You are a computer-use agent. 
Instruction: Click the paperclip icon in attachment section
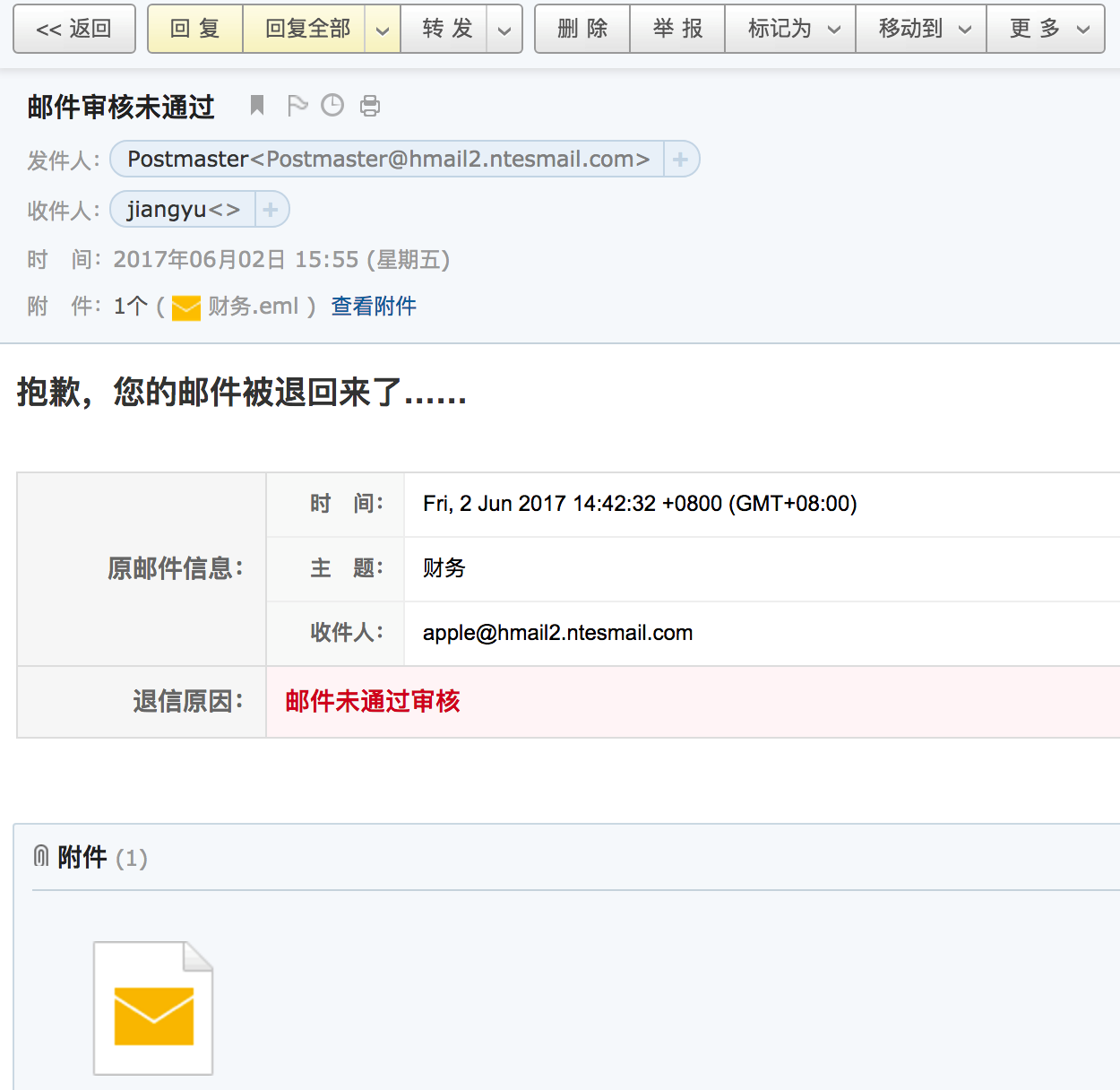tap(41, 857)
